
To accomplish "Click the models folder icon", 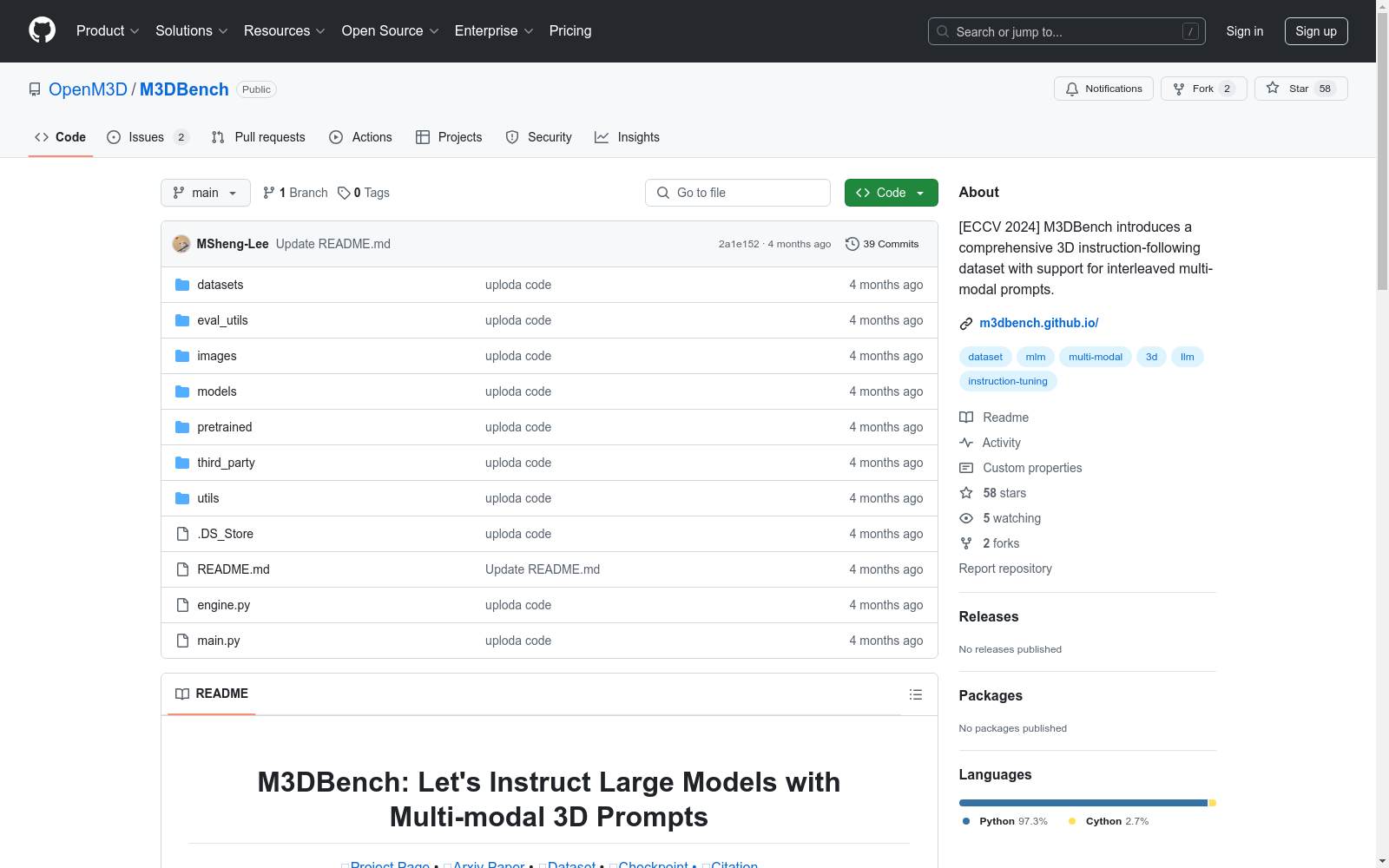I will 182,391.
